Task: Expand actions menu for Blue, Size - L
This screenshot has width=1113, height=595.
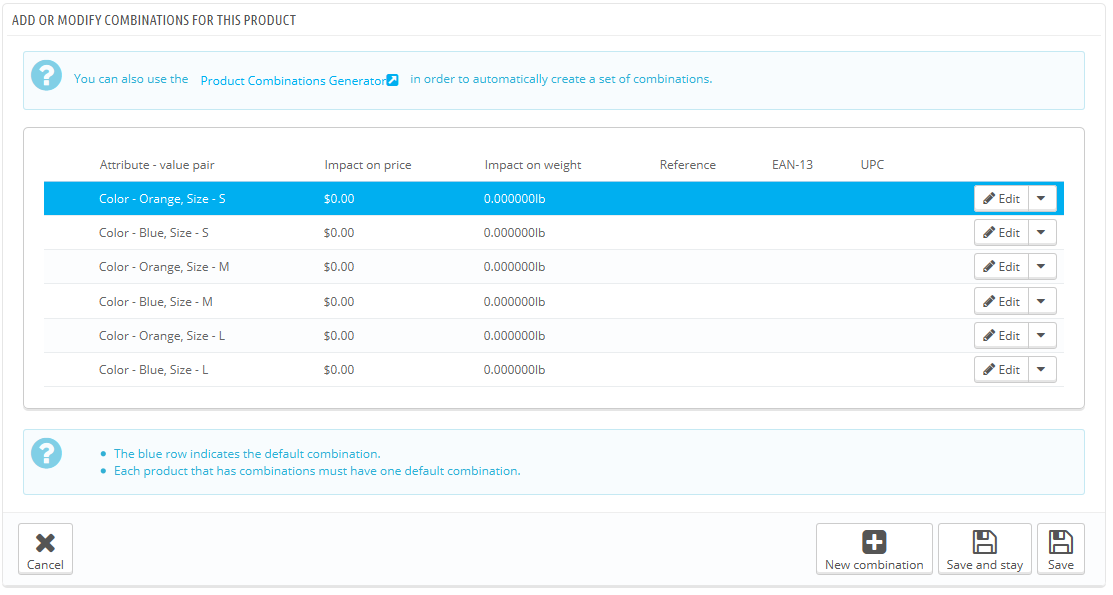Action: pos(1042,370)
